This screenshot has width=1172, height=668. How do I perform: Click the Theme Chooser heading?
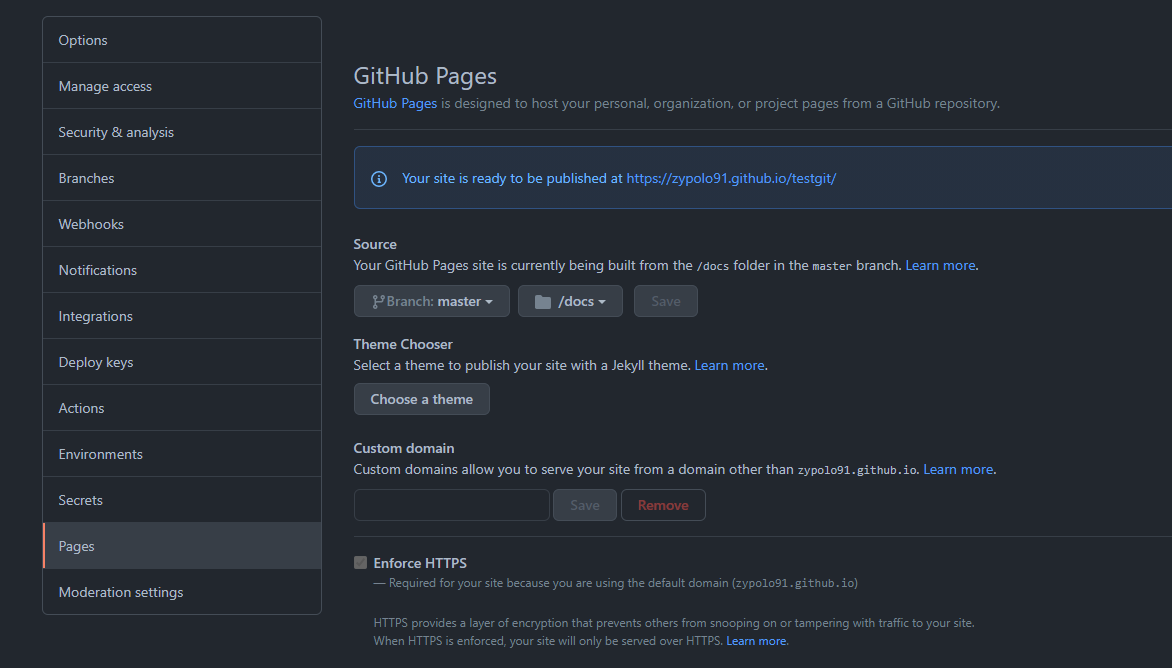[x=403, y=344]
